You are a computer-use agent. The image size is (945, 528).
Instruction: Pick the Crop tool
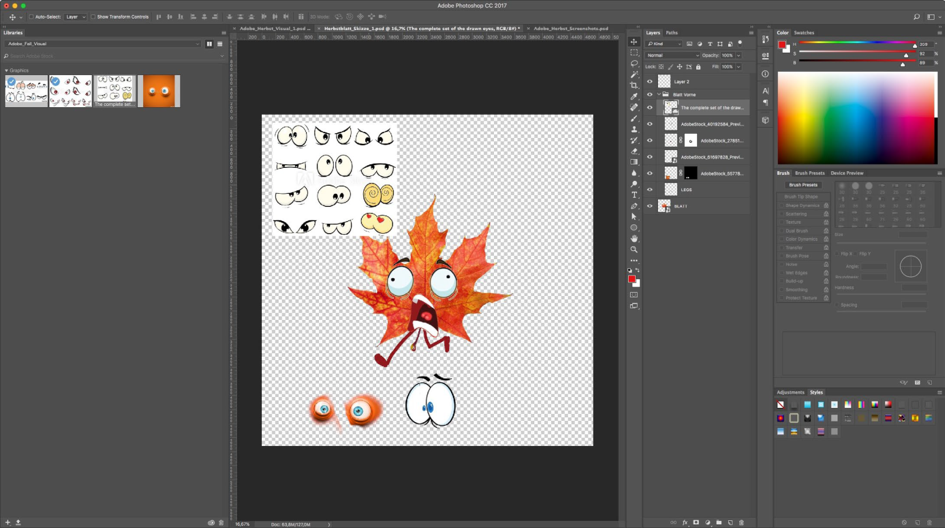click(x=634, y=86)
